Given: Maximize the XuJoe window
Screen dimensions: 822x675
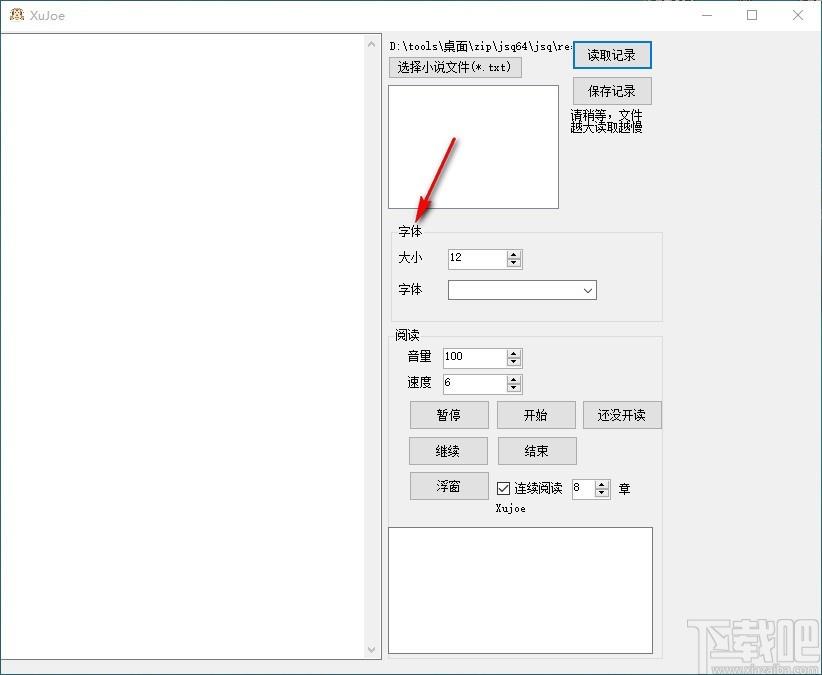Looking at the screenshot, I should click(x=752, y=15).
